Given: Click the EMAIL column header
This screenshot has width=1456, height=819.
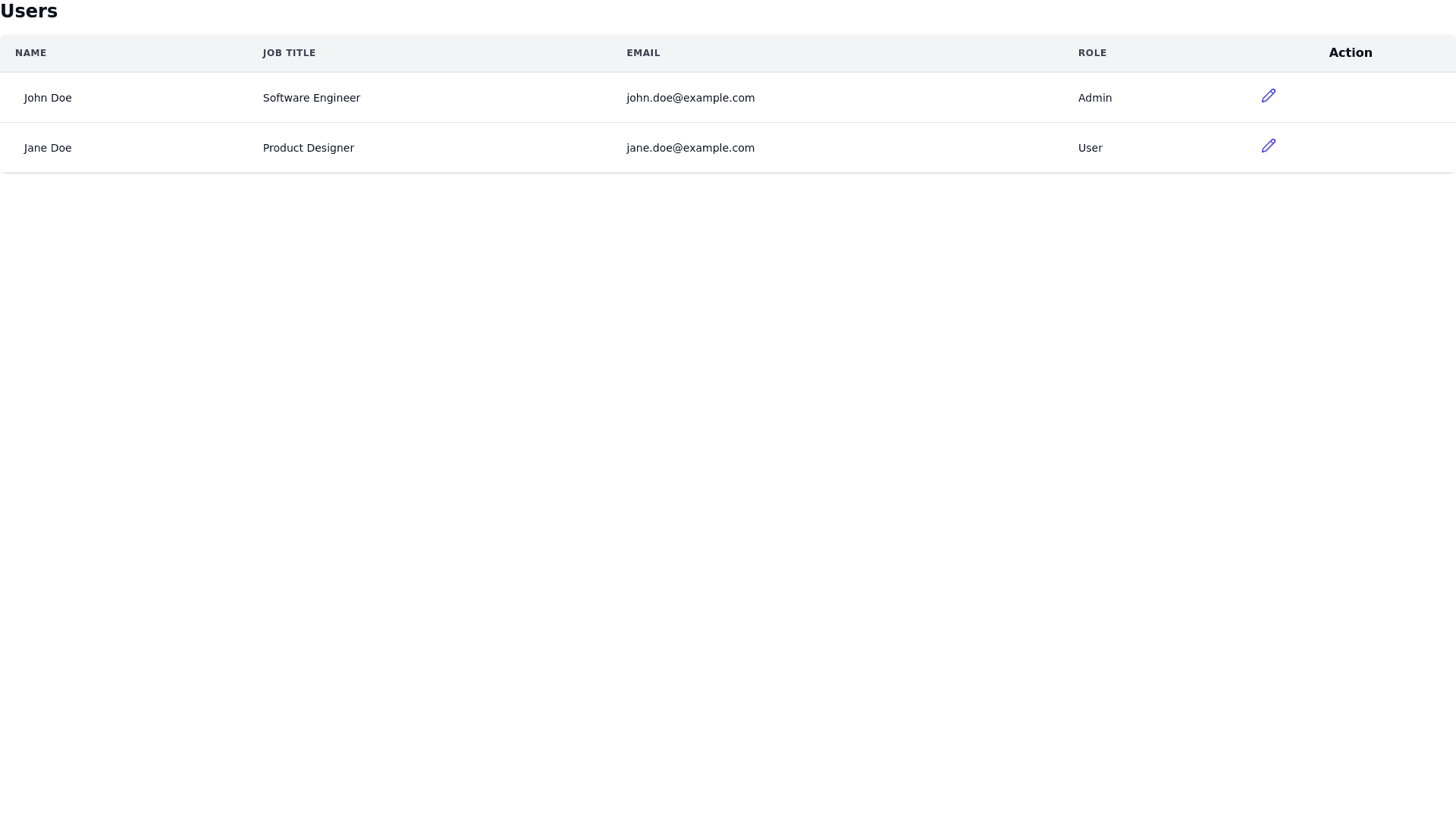Looking at the screenshot, I should (x=643, y=53).
